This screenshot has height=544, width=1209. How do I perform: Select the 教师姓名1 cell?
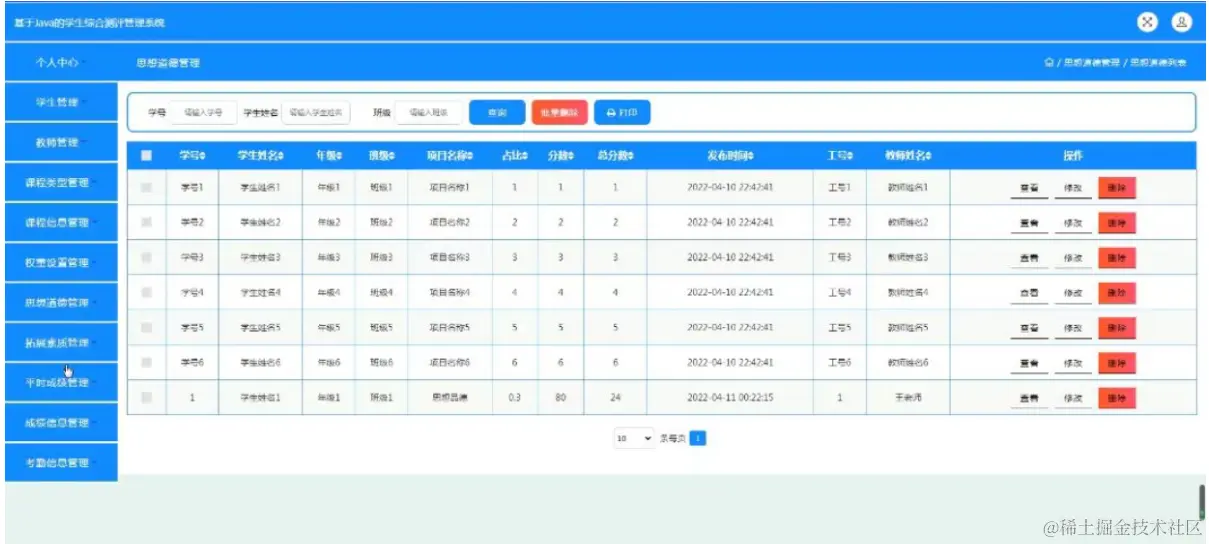[908, 188]
